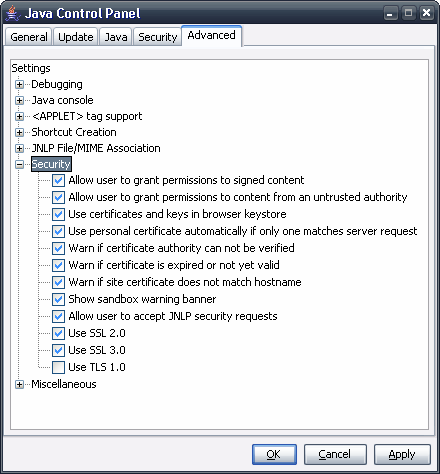Enable the Use TLS 1.0 checkbox

pos(58,367)
